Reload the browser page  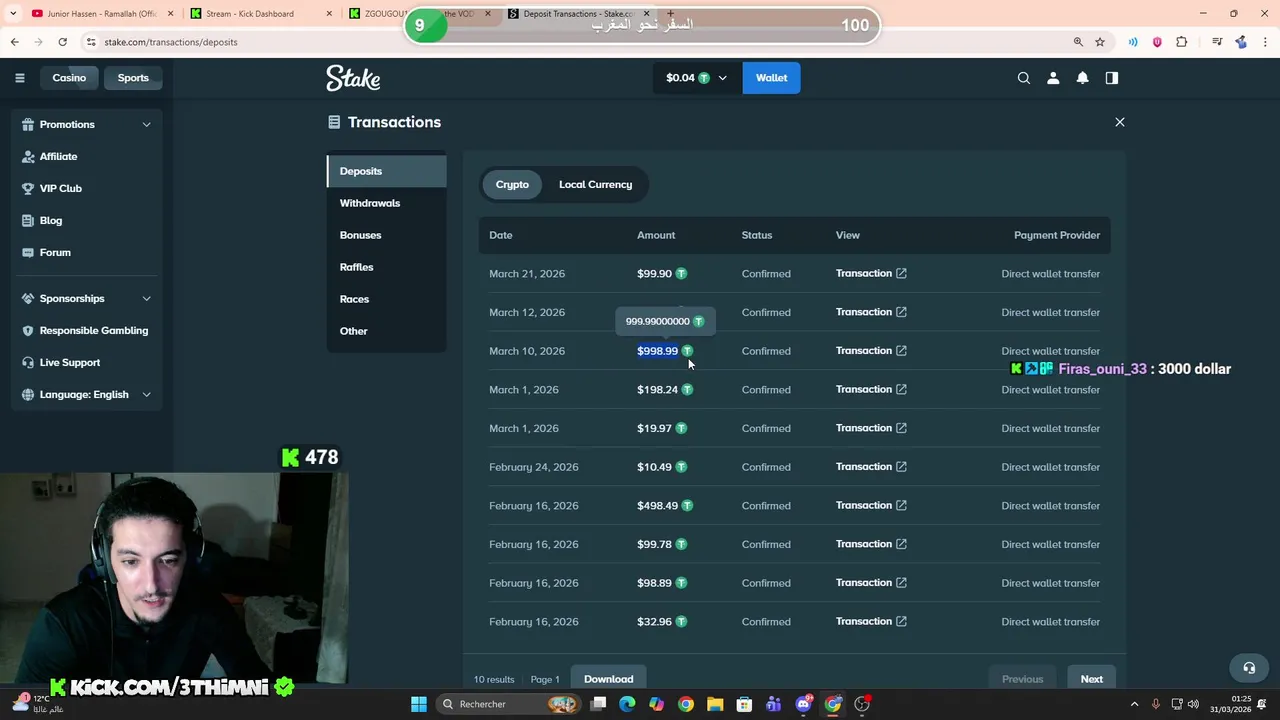click(x=62, y=42)
